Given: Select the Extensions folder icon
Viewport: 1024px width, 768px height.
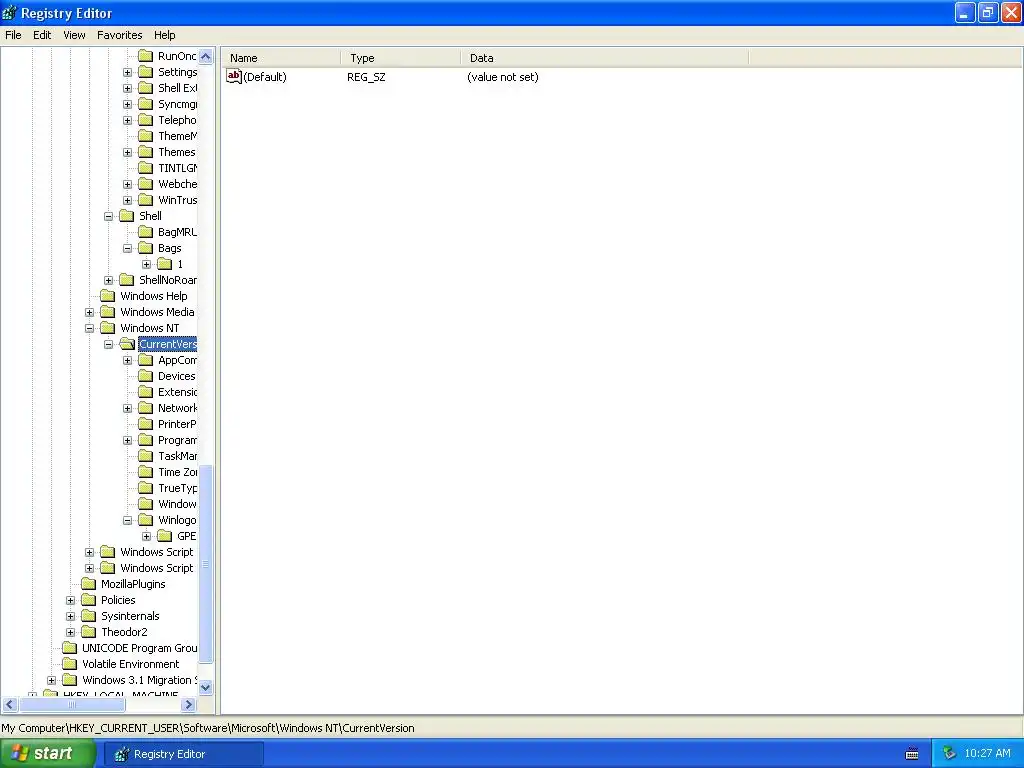Looking at the screenshot, I should pos(146,392).
